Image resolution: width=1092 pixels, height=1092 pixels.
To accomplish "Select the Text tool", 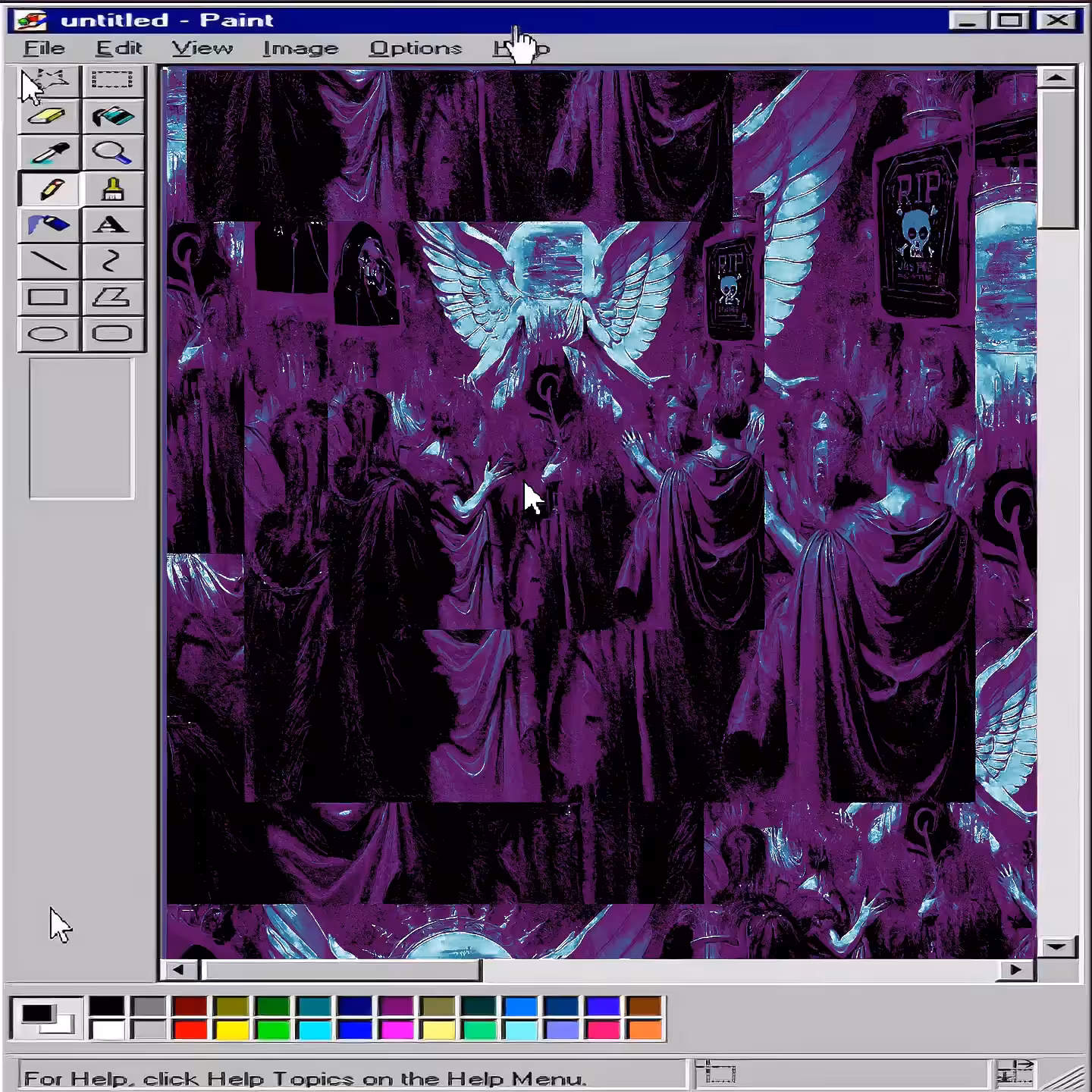I will [x=112, y=225].
